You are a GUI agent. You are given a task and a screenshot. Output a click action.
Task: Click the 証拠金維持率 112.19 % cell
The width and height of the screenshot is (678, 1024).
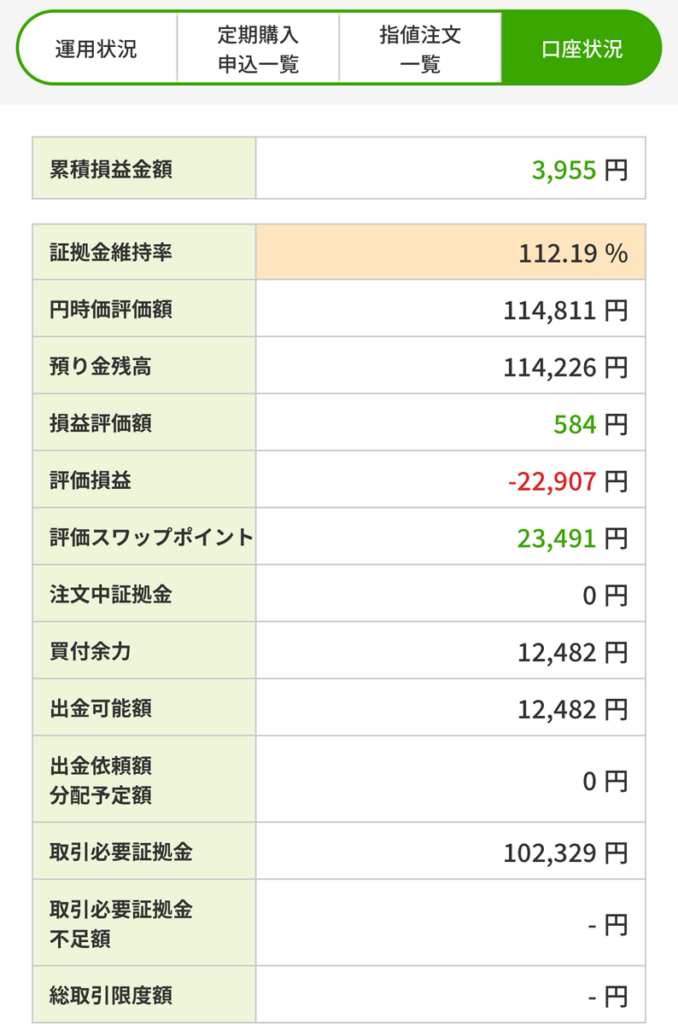[x=451, y=252]
